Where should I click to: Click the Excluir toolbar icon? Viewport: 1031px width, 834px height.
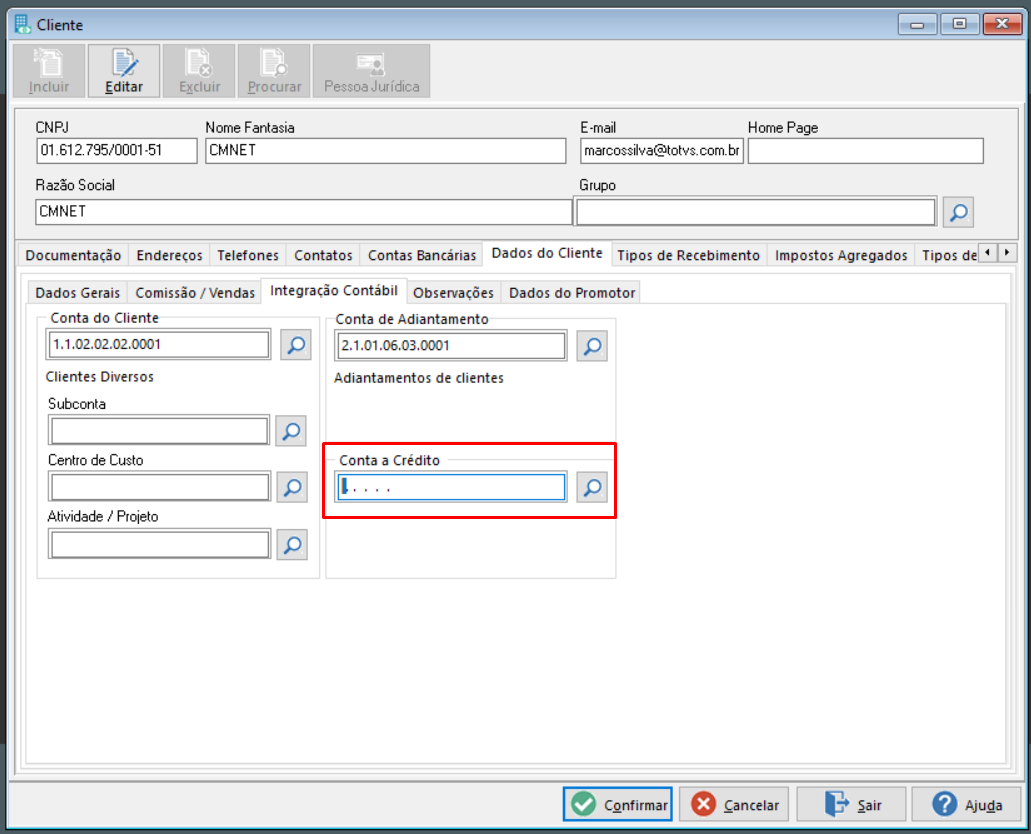coord(199,71)
